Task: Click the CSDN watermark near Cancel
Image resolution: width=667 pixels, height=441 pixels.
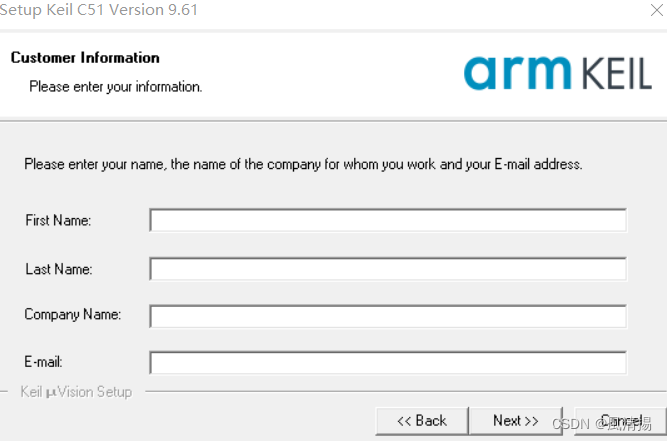Action: tap(601, 424)
